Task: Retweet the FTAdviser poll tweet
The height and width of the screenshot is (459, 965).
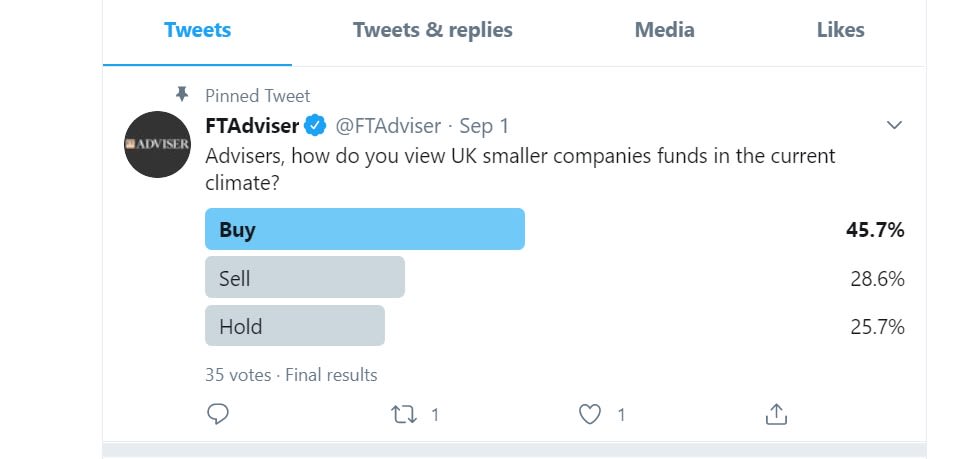Action: pos(404,415)
